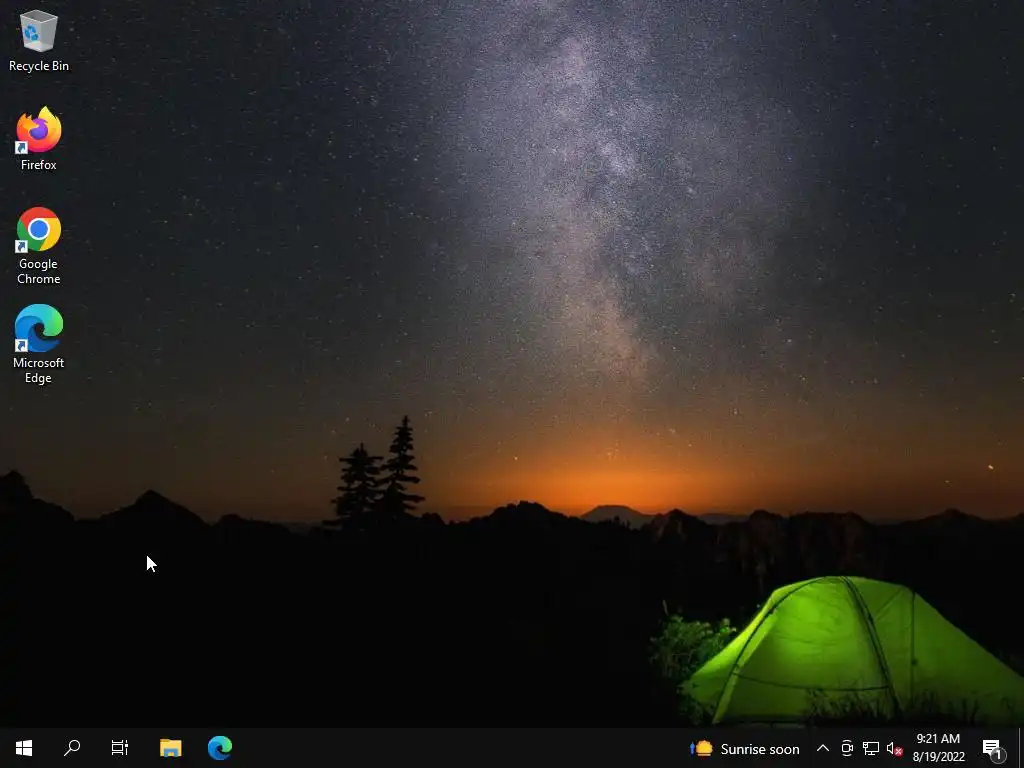Launch Edge from the taskbar
Screen dimensions: 1024x768
pyautogui.click(x=219, y=748)
